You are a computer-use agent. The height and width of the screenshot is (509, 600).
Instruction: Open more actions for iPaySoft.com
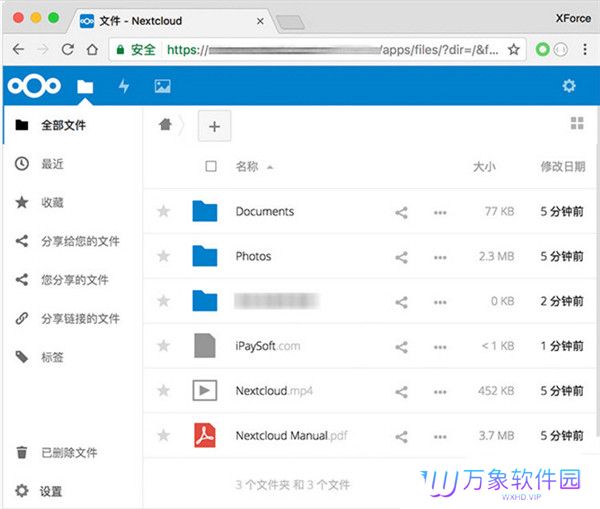tap(440, 347)
